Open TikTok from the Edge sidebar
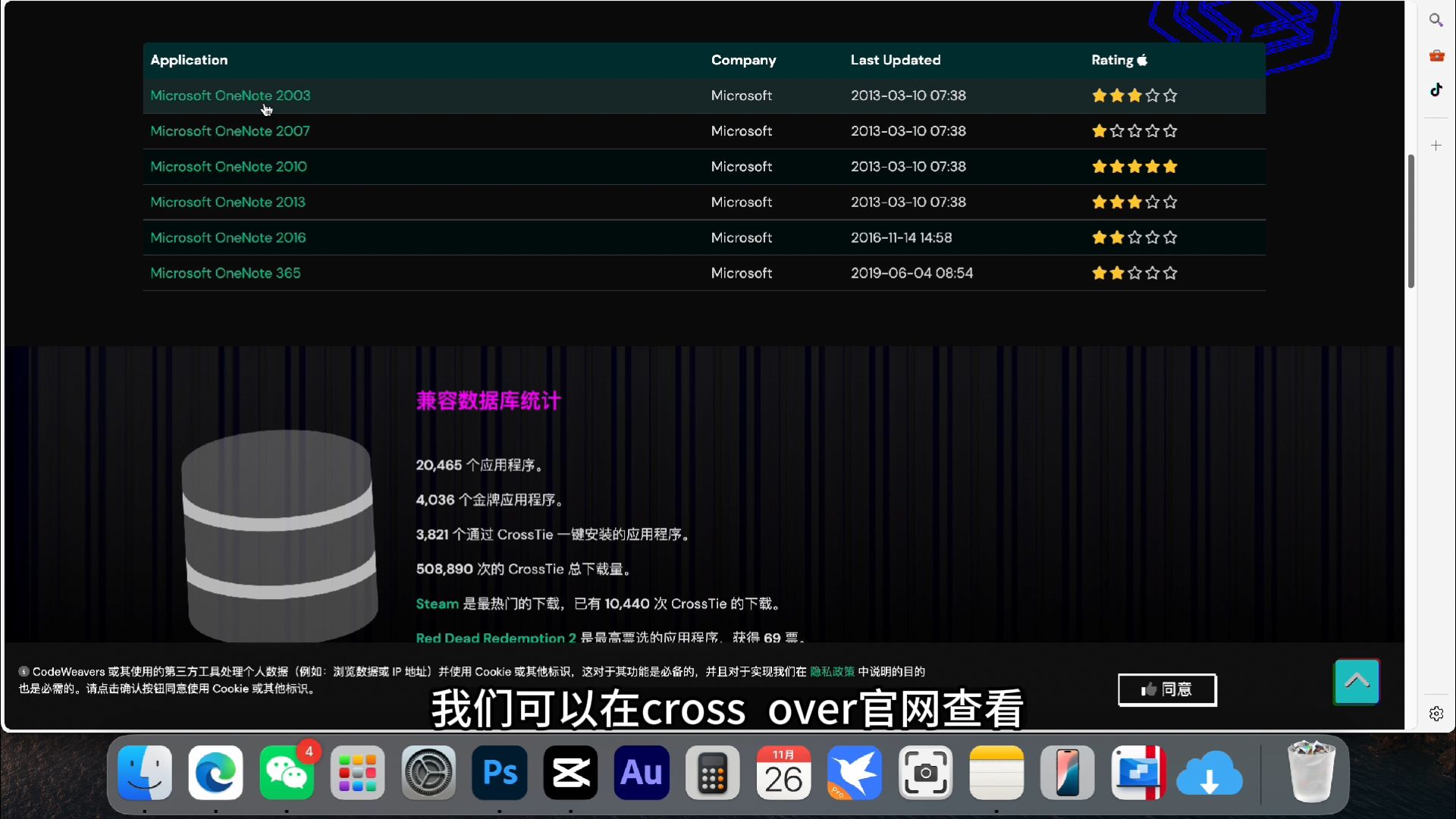The height and width of the screenshot is (819, 1456). coord(1436,90)
